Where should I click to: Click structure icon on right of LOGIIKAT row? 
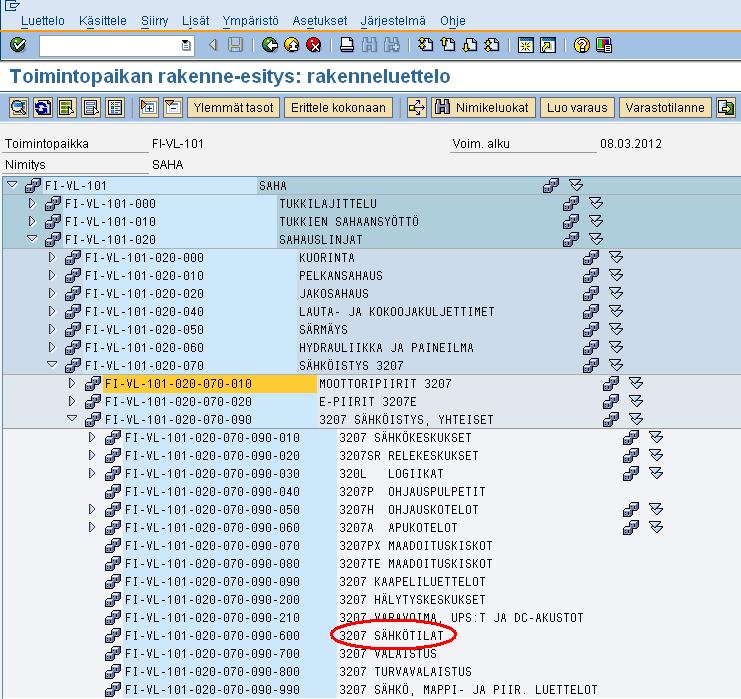point(631,473)
